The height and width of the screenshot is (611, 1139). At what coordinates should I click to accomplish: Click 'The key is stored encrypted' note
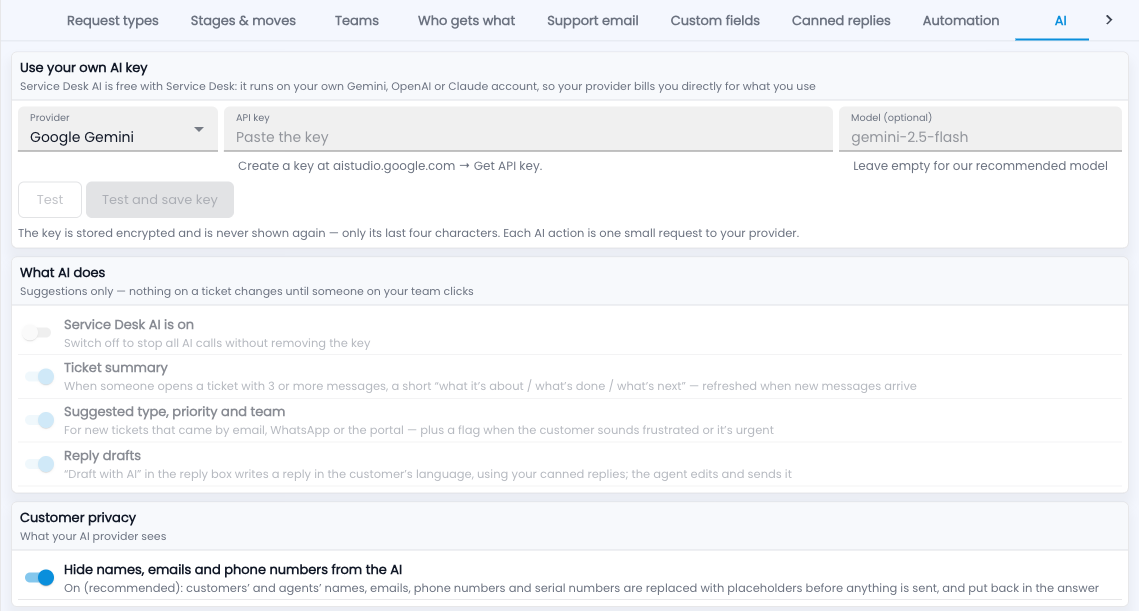coord(408,233)
